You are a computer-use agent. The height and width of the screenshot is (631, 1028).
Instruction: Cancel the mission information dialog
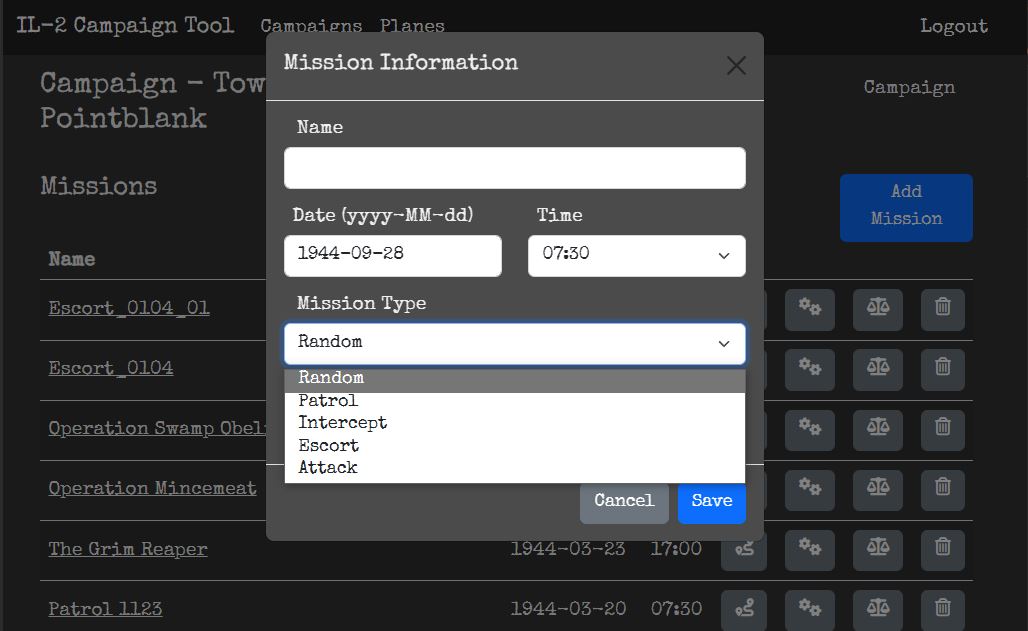pyautogui.click(x=623, y=501)
